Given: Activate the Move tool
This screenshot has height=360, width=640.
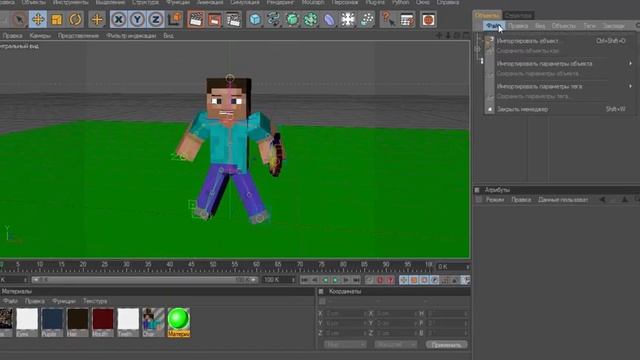Looking at the screenshot, I should [38, 19].
